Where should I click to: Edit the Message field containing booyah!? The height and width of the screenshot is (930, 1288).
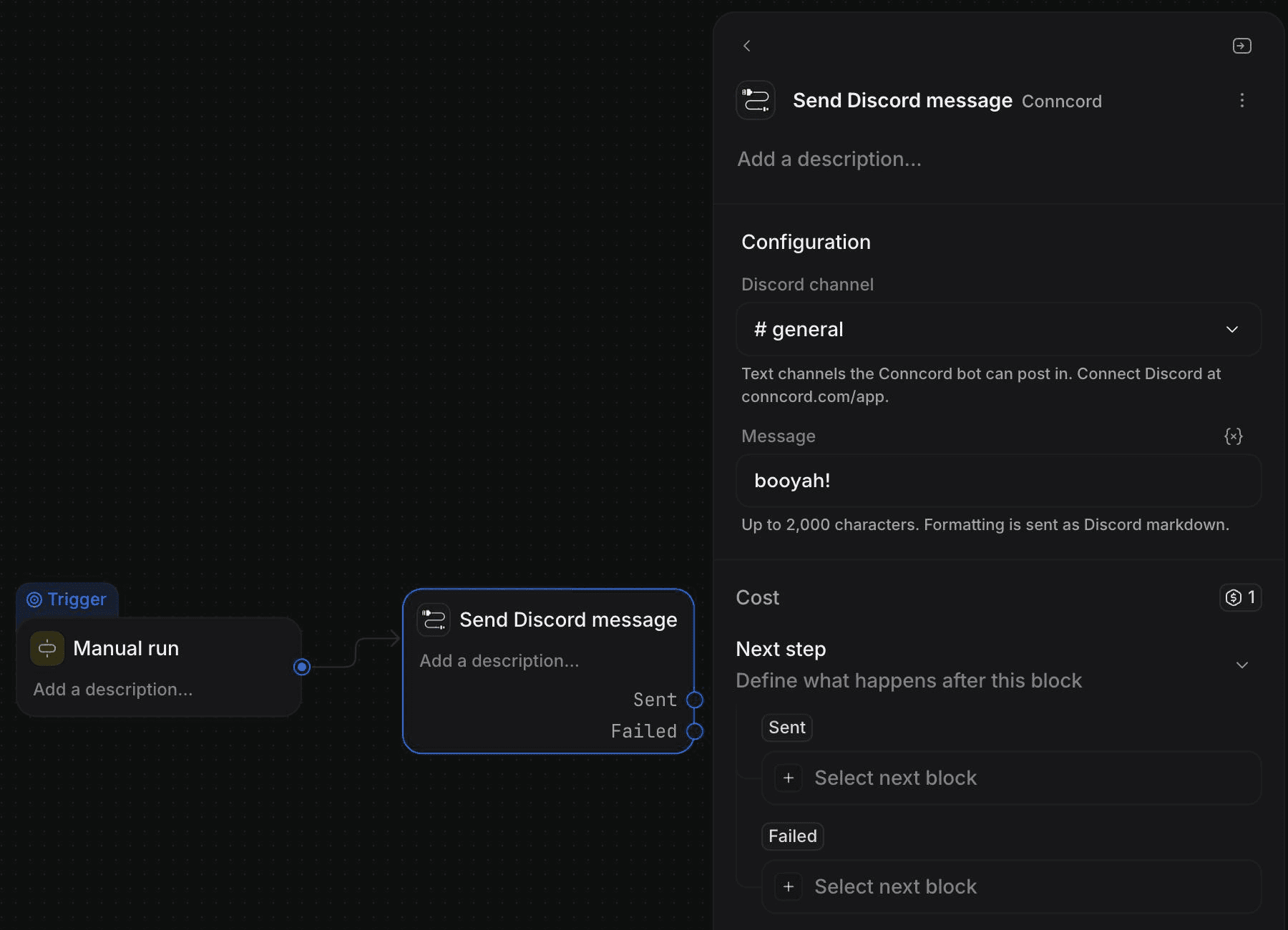coord(998,481)
